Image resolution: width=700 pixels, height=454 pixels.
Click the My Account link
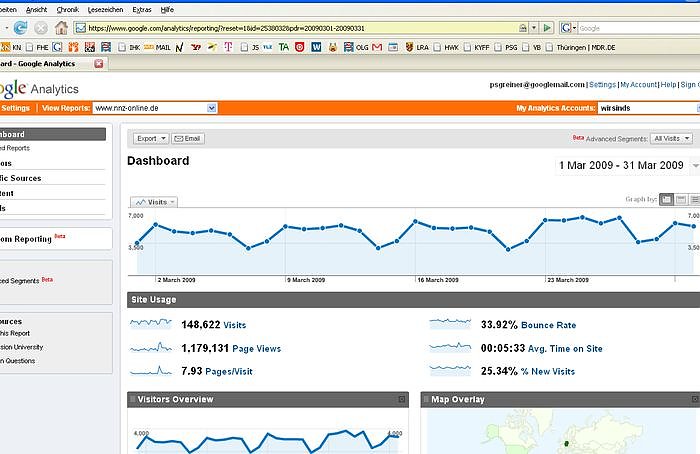click(638, 85)
